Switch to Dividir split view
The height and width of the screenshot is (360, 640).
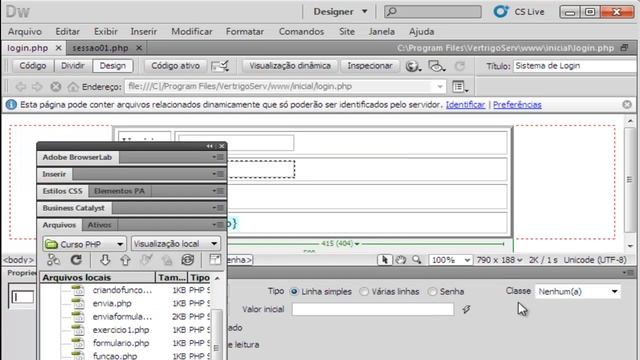pyautogui.click(x=73, y=66)
